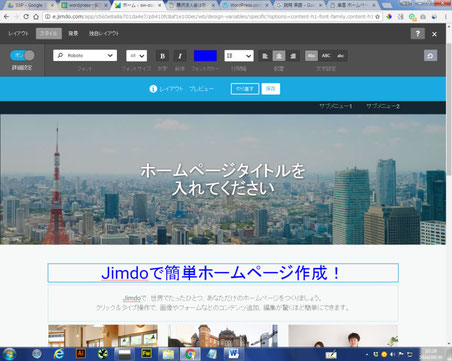452x361 pixels.
Task: Center-align the heading text
Action: (279, 56)
